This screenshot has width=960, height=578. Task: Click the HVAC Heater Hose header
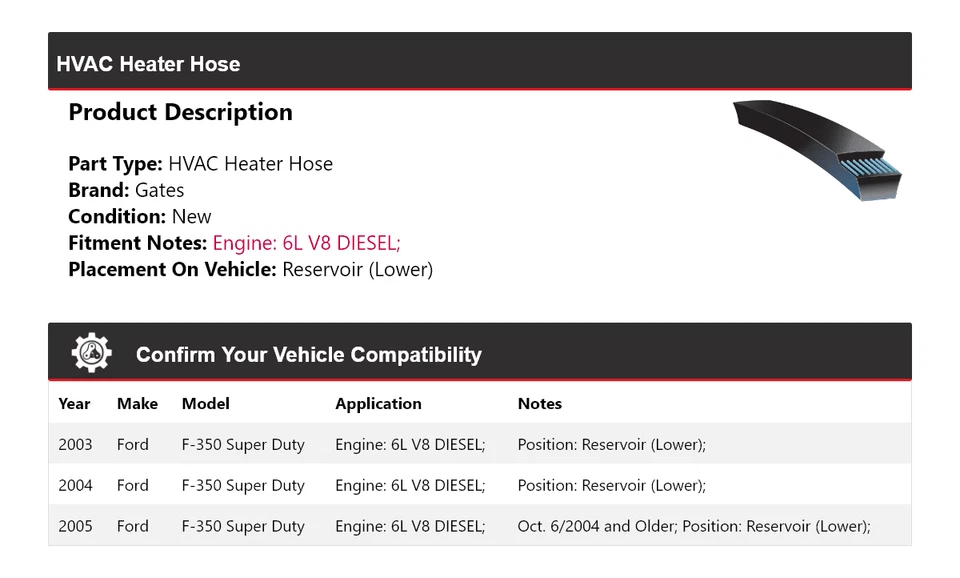(148, 64)
